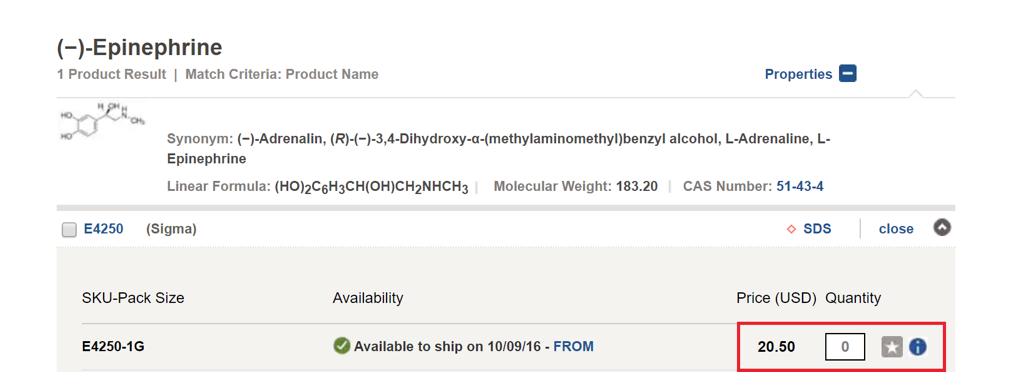This screenshot has width=1014, height=376.
Task: Open the blue info icon beside quantity
Action: (917, 347)
